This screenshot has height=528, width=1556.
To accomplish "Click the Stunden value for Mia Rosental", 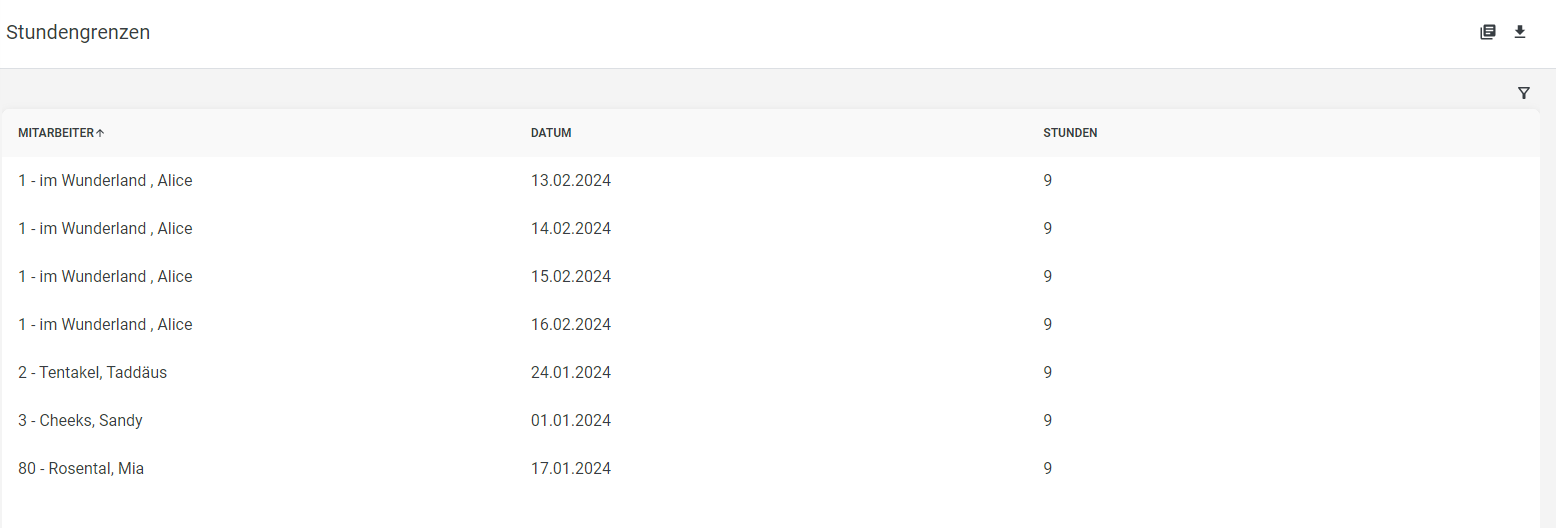I will (1048, 469).
